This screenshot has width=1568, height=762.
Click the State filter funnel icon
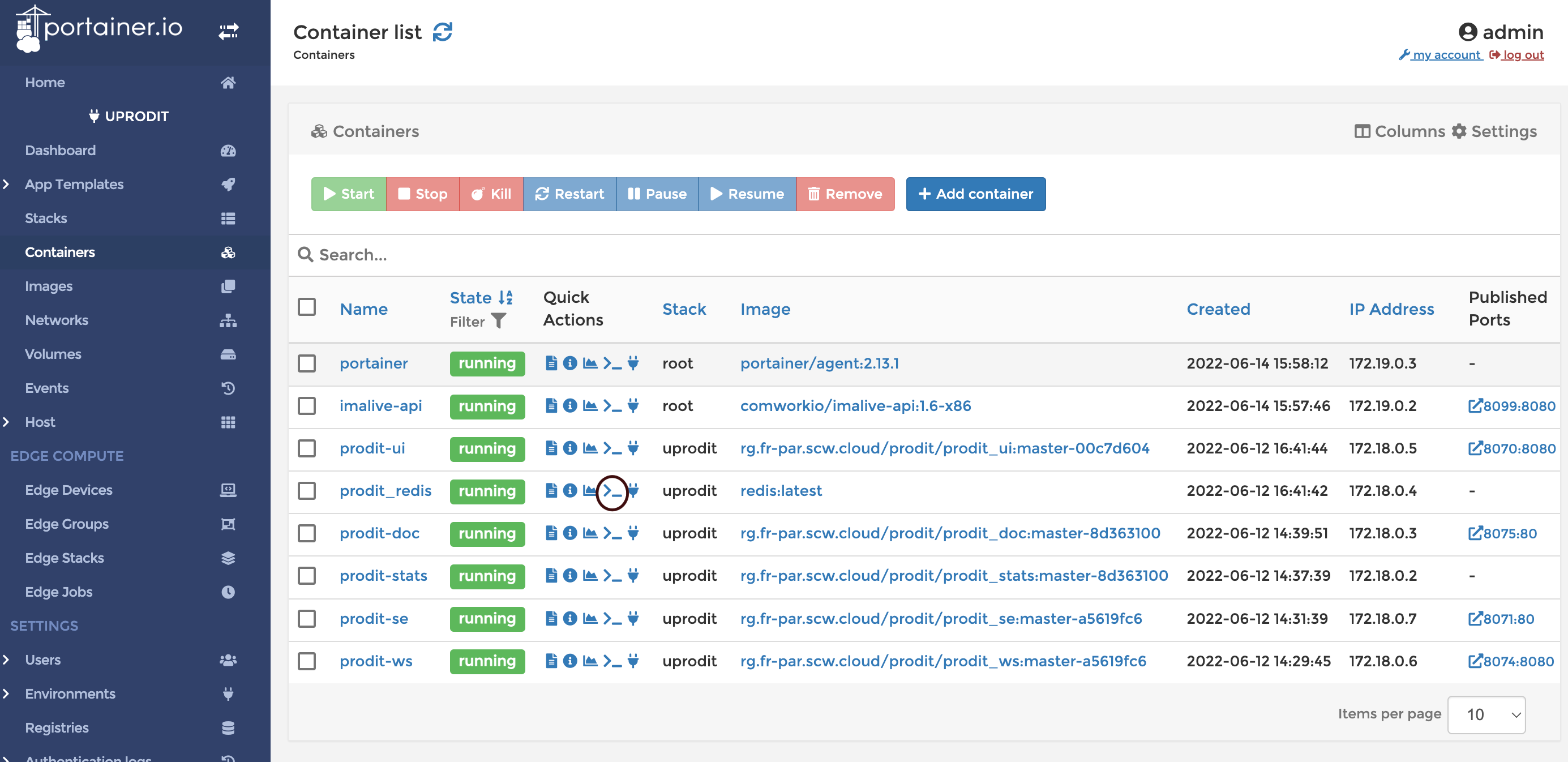click(x=499, y=321)
